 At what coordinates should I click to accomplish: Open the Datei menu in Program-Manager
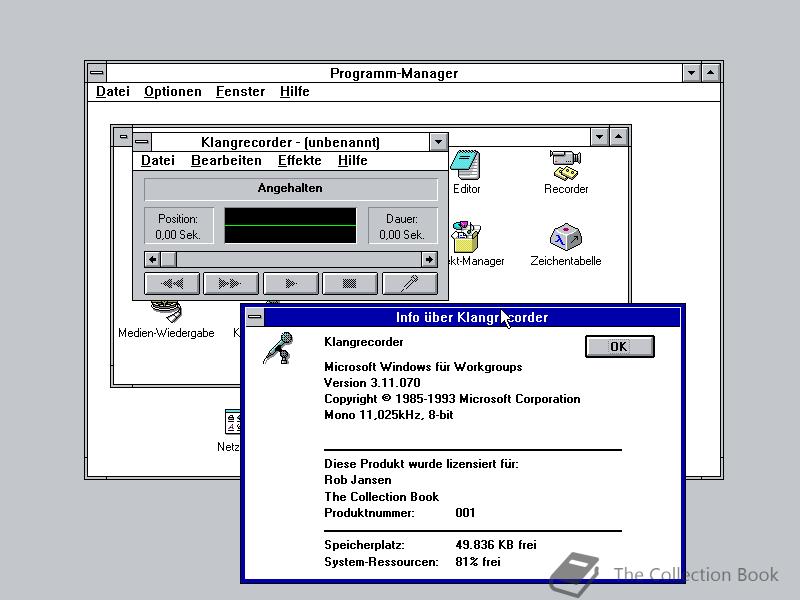(113, 91)
